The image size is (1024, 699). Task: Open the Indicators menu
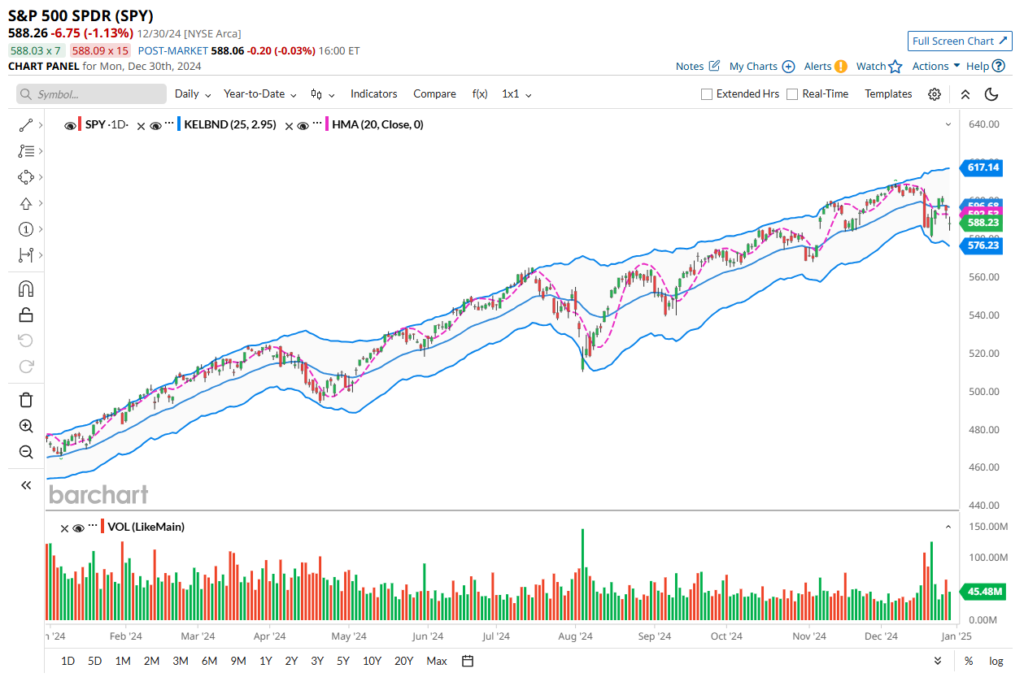(x=373, y=94)
